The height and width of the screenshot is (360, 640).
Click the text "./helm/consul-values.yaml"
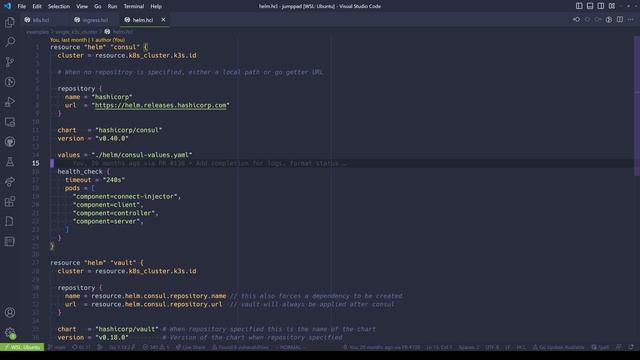(142, 155)
